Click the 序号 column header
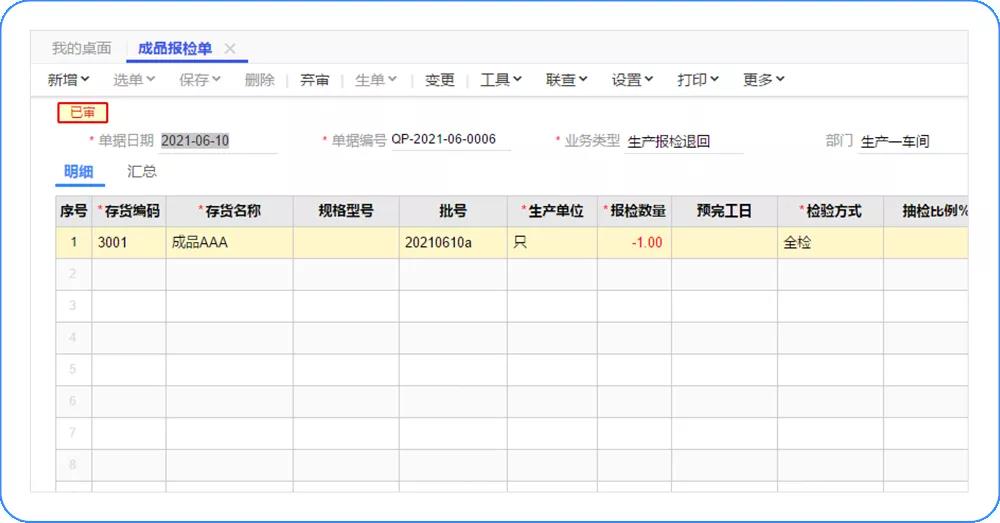Screen dimensions: 1000x523 [x=73, y=211]
